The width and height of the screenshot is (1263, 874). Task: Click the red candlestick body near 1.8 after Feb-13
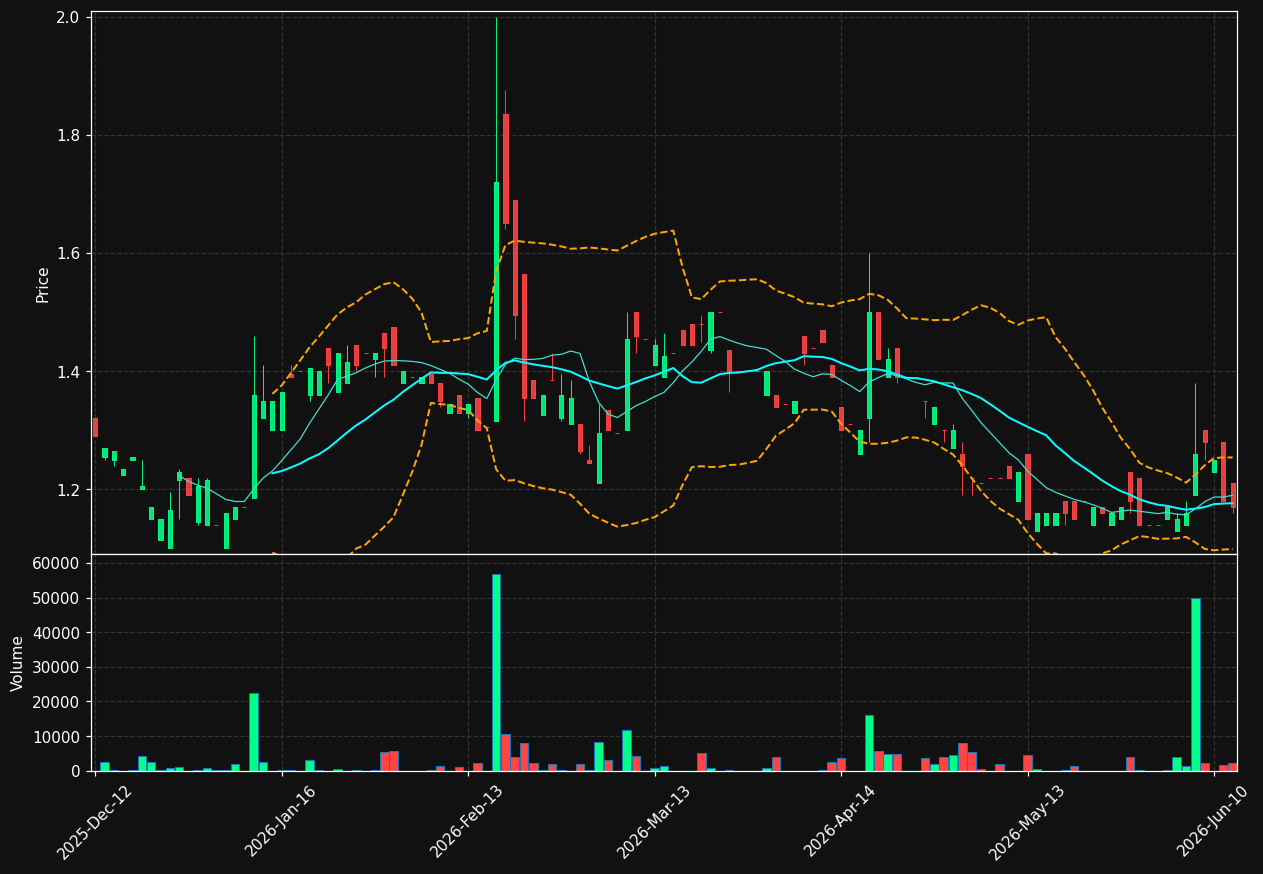[x=506, y=169]
